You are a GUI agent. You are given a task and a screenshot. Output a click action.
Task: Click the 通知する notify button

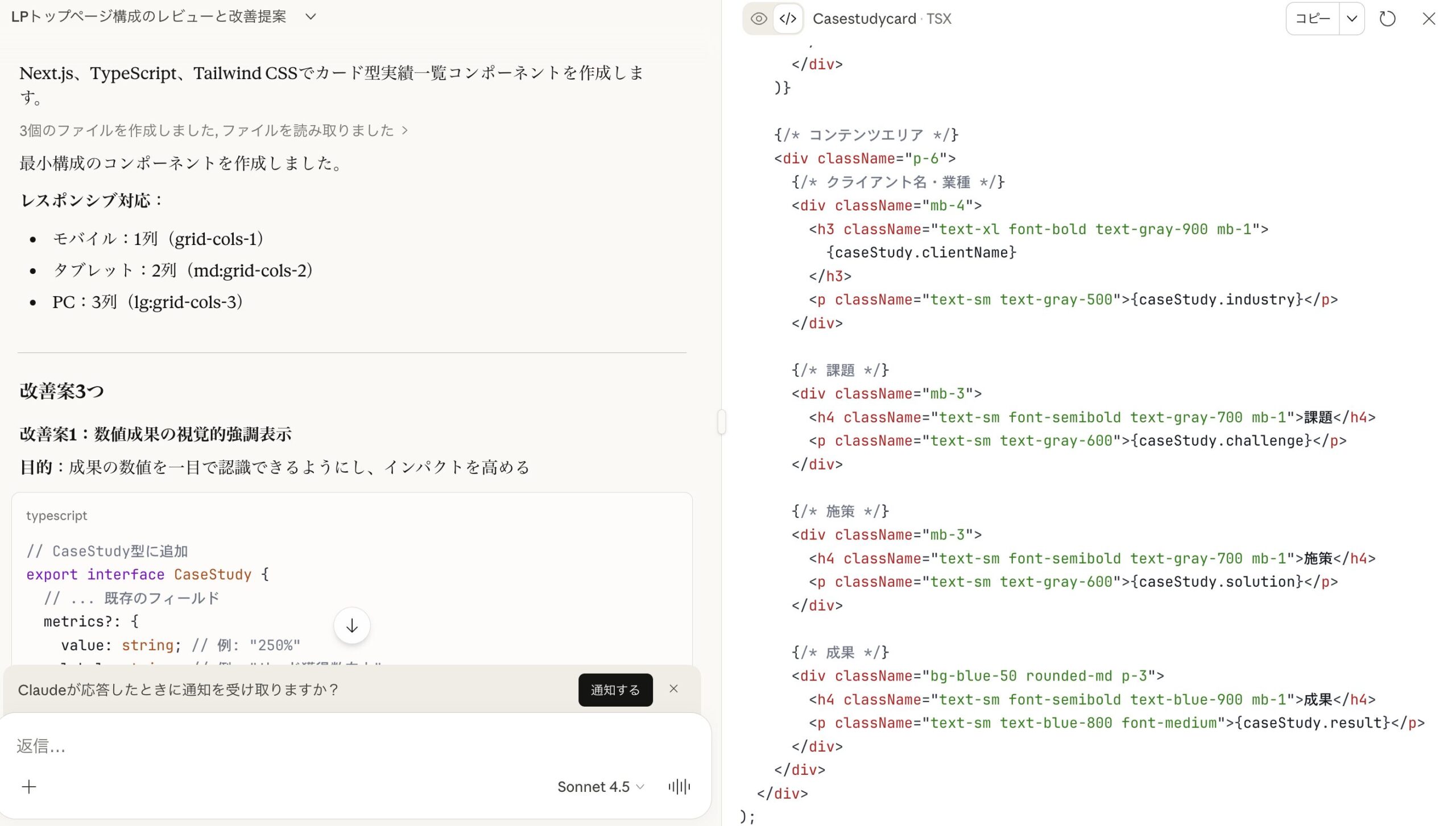pyautogui.click(x=615, y=690)
